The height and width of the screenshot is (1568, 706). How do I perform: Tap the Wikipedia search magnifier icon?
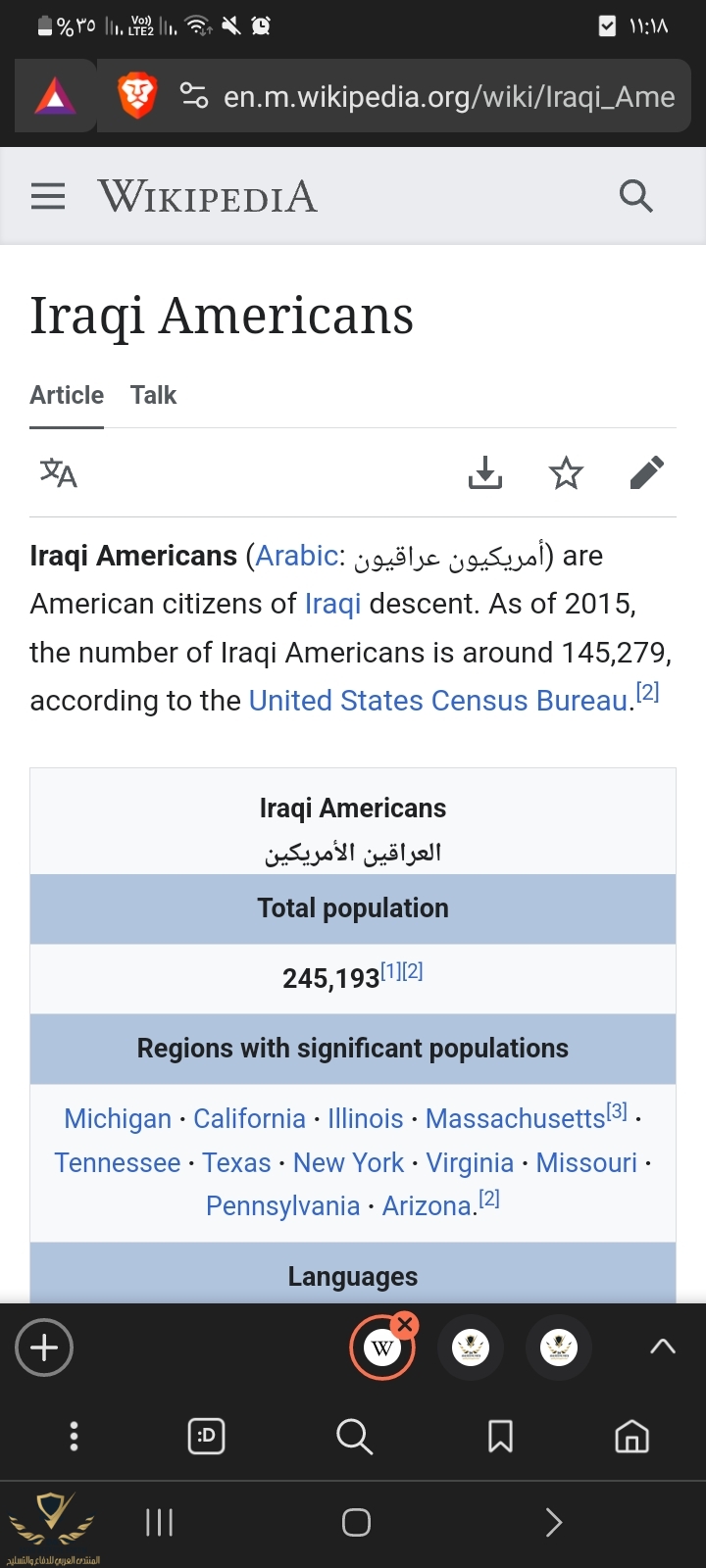(635, 197)
